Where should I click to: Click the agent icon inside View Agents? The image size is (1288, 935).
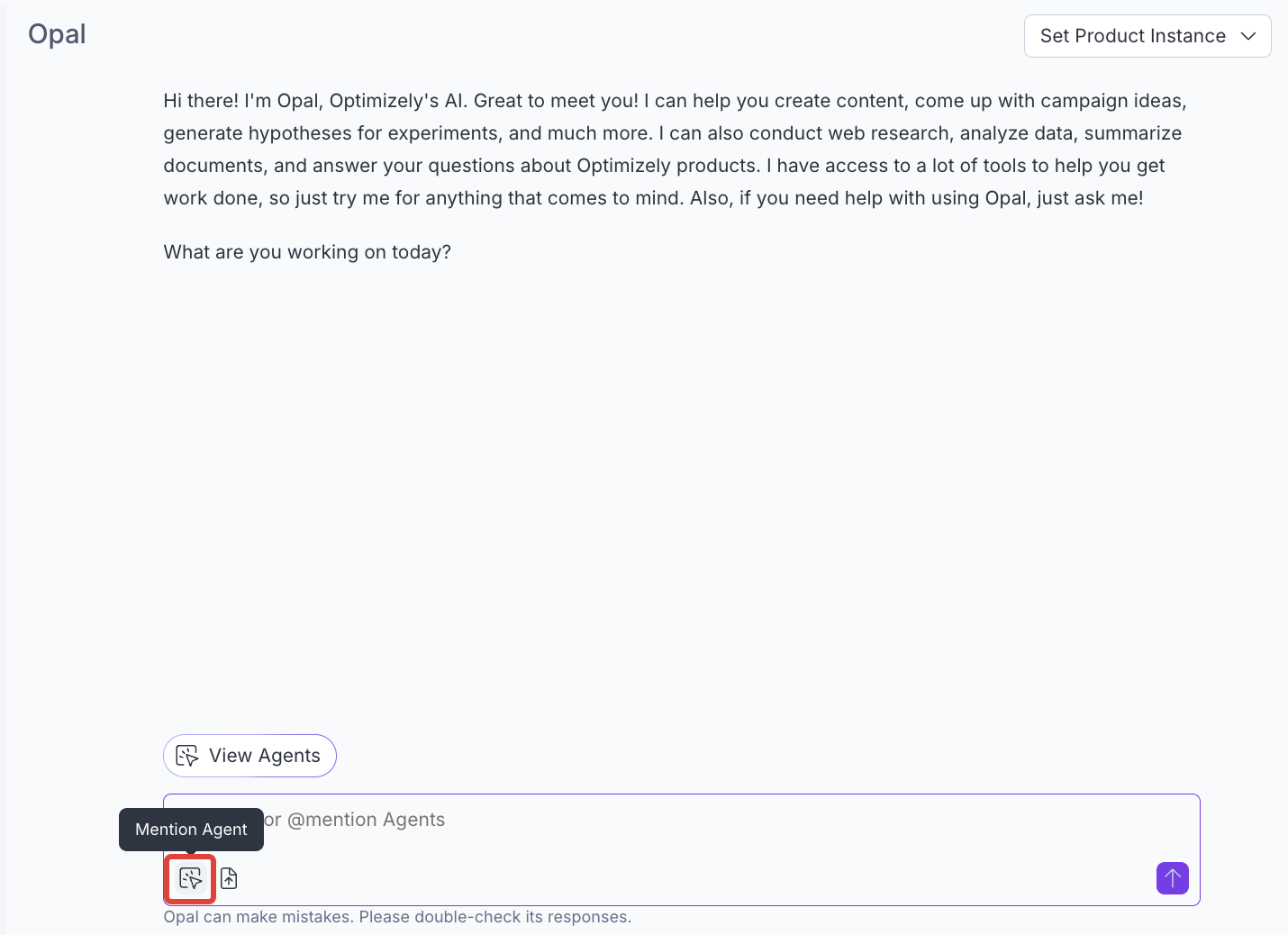coord(186,756)
